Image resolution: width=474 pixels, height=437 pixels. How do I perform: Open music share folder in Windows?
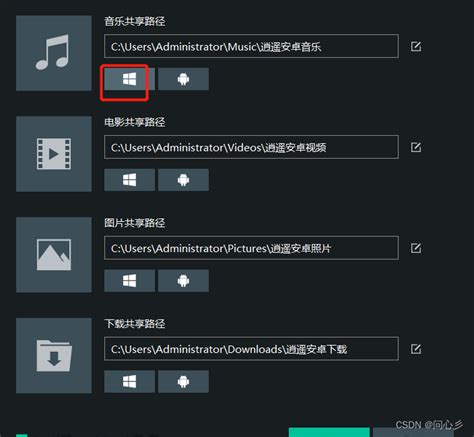(x=129, y=79)
